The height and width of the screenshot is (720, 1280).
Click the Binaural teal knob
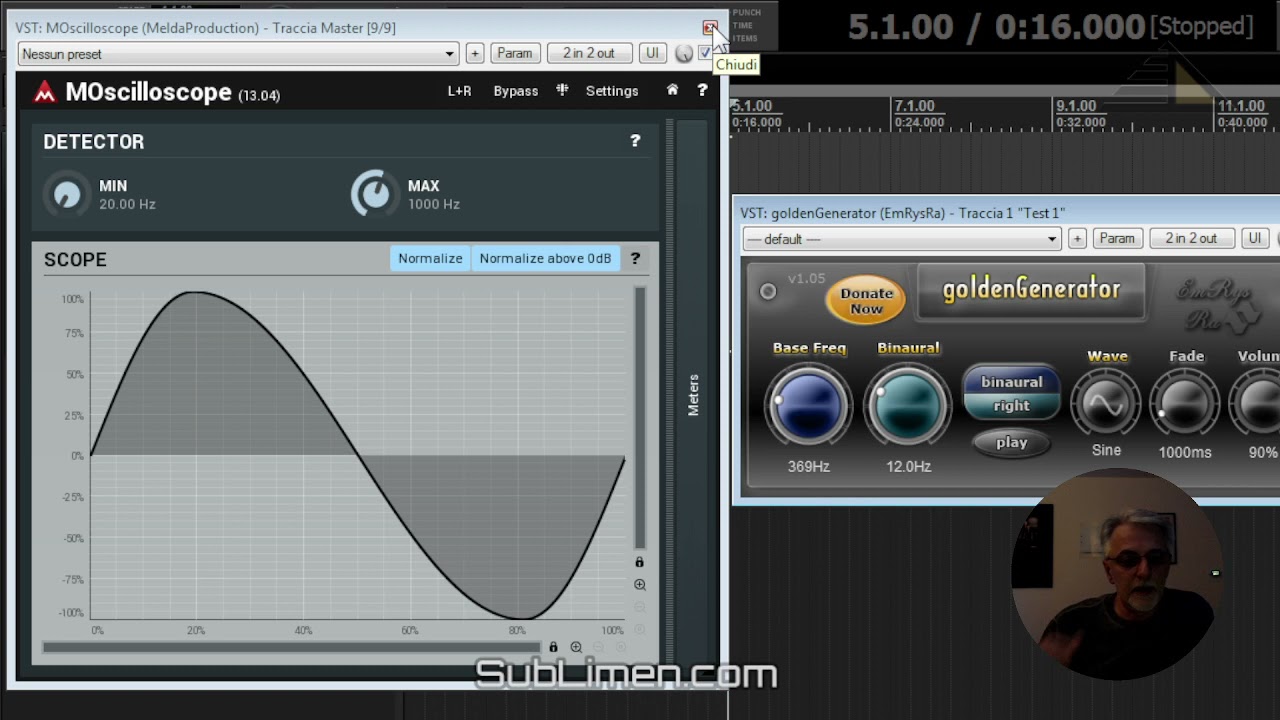908,406
